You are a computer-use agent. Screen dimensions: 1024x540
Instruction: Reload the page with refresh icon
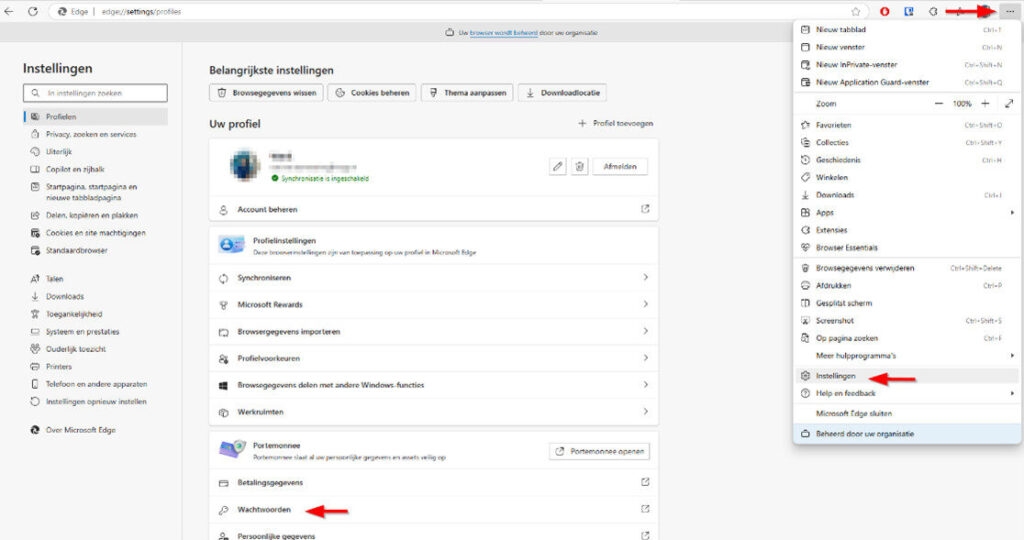[x=33, y=11]
